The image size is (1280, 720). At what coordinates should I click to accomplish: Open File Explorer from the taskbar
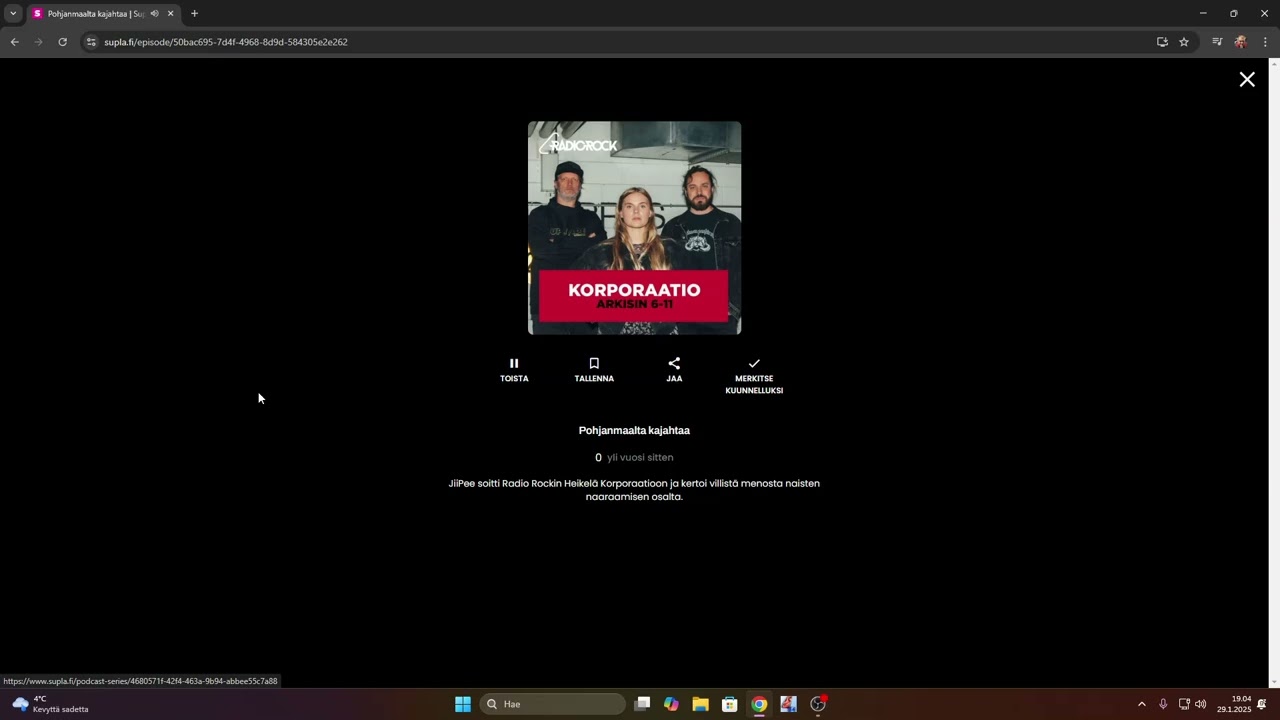pyautogui.click(x=700, y=704)
